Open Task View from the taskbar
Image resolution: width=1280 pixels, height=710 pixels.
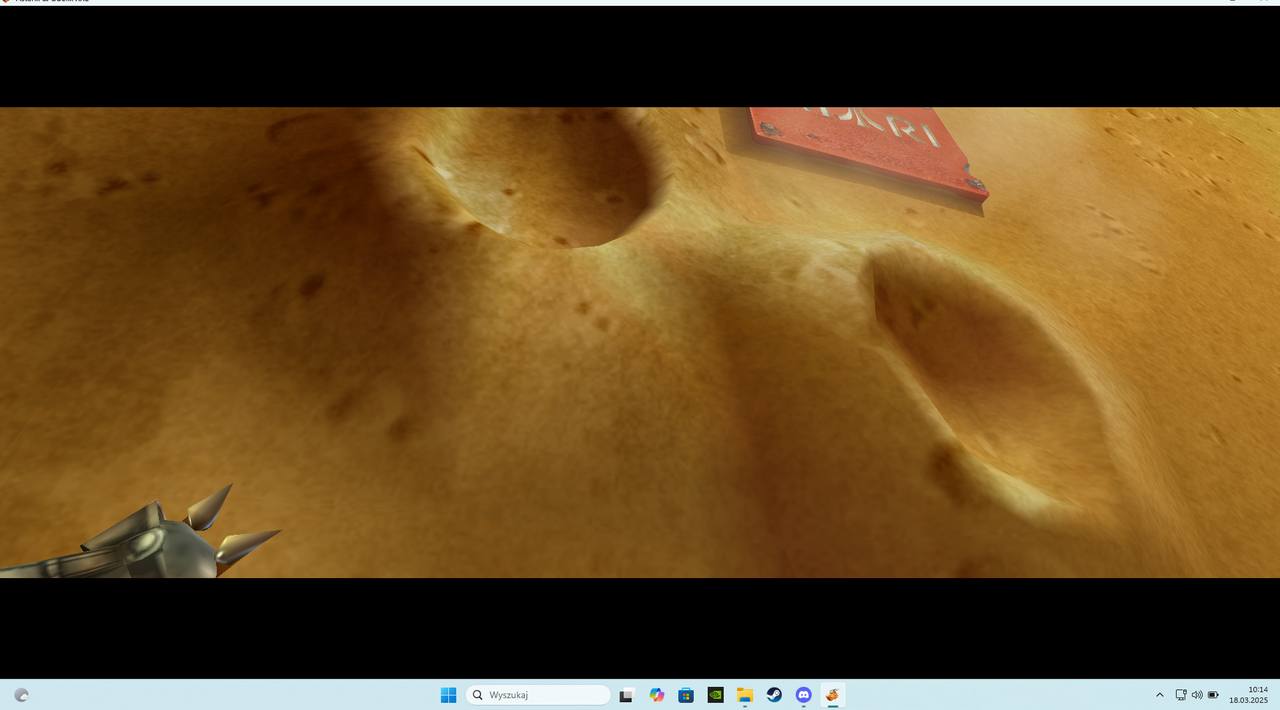tap(626, 695)
